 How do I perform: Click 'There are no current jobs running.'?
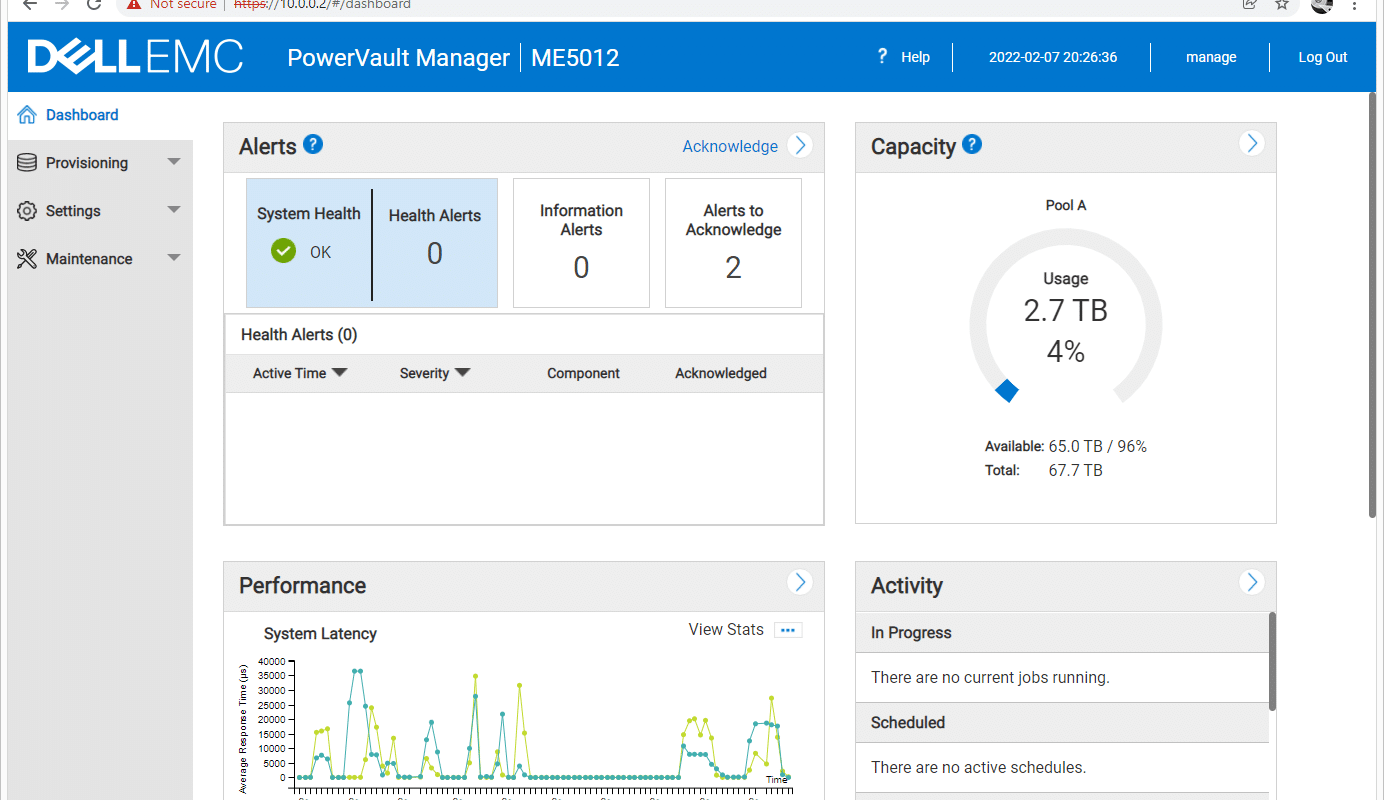(990, 677)
